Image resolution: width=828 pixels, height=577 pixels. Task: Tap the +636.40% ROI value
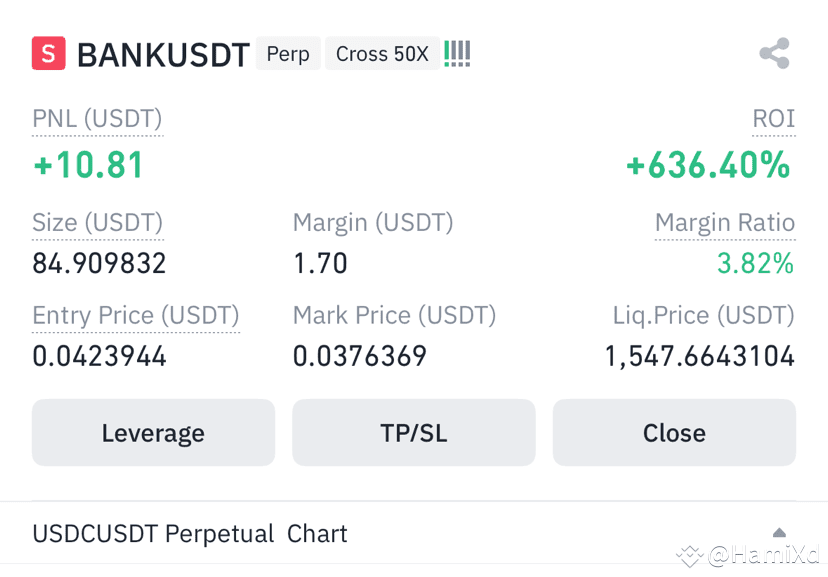coord(708,165)
